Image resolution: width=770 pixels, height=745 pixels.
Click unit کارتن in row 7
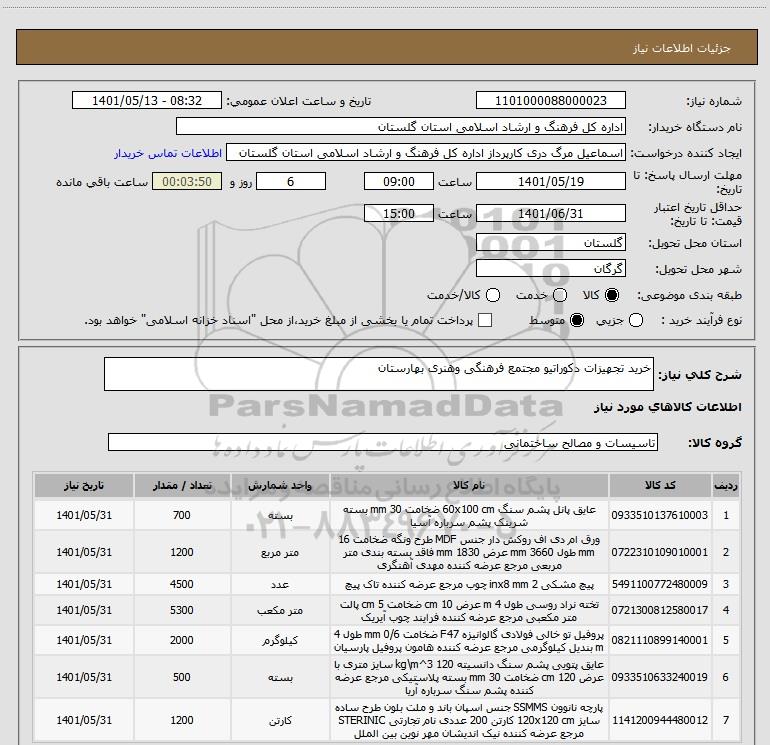pyautogui.click(x=280, y=720)
